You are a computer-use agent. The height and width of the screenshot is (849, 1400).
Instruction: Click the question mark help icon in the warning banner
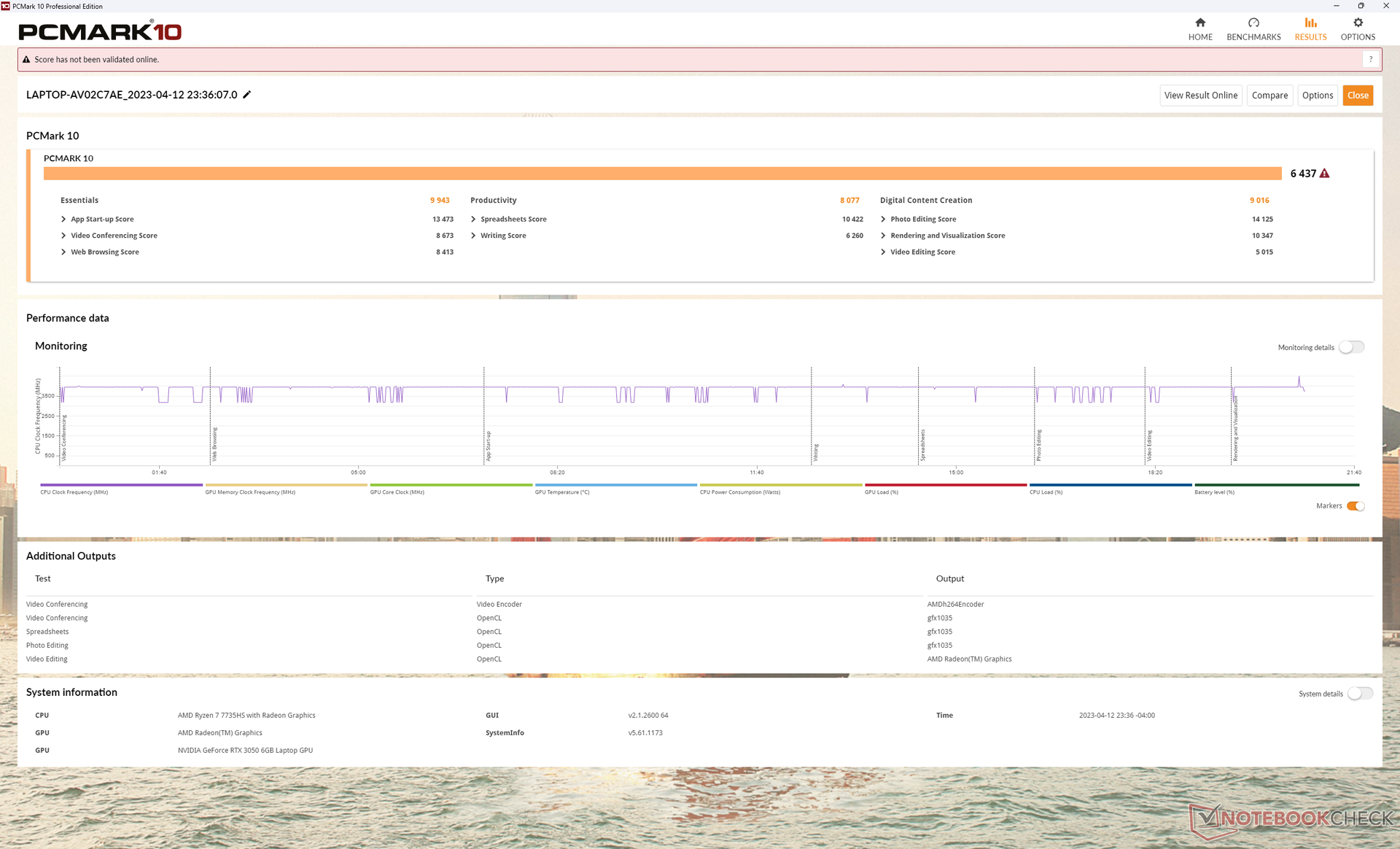[1371, 60]
